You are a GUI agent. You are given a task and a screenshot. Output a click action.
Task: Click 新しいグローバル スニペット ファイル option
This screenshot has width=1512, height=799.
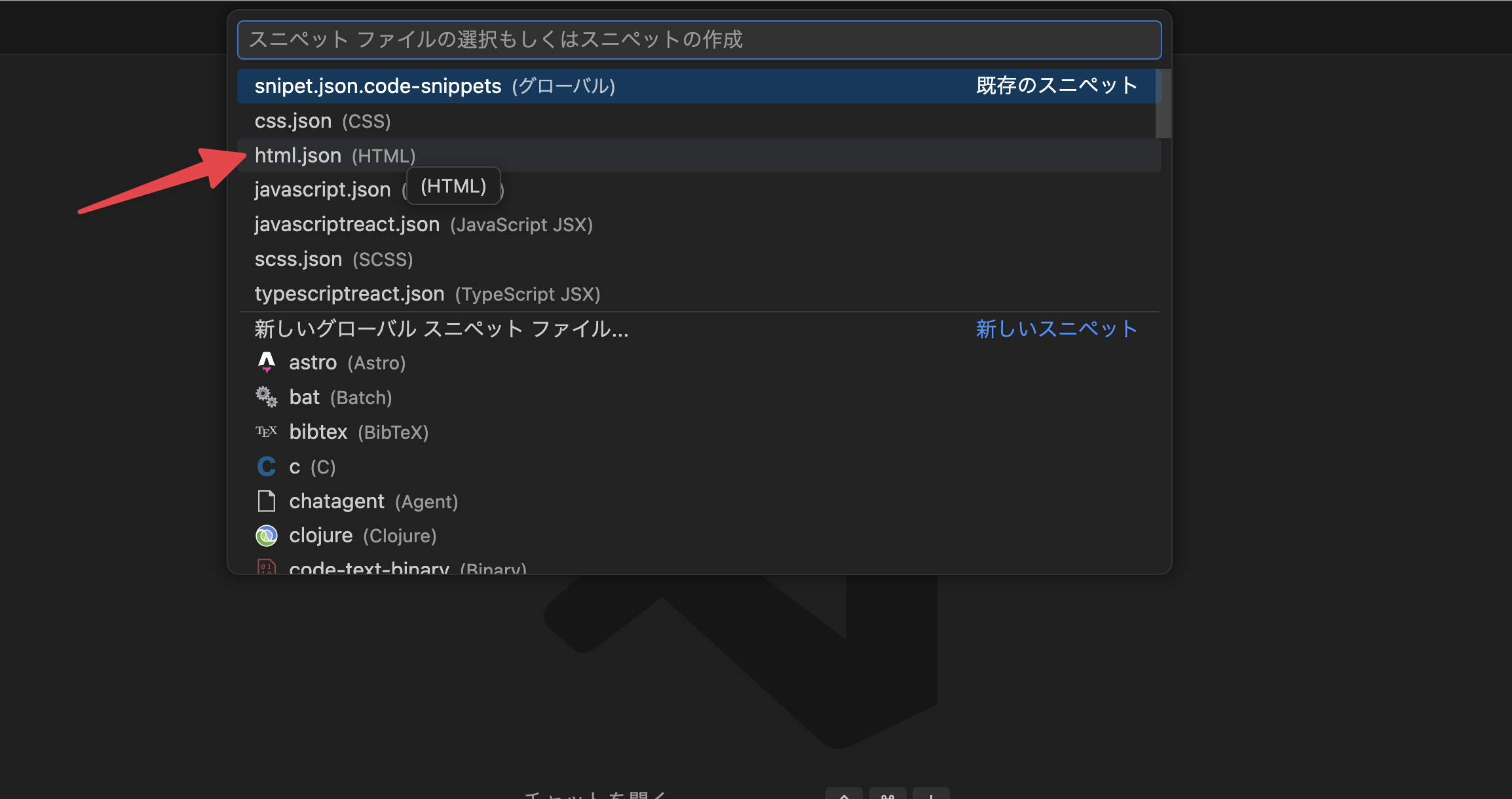pyautogui.click(x=441, y=329)
